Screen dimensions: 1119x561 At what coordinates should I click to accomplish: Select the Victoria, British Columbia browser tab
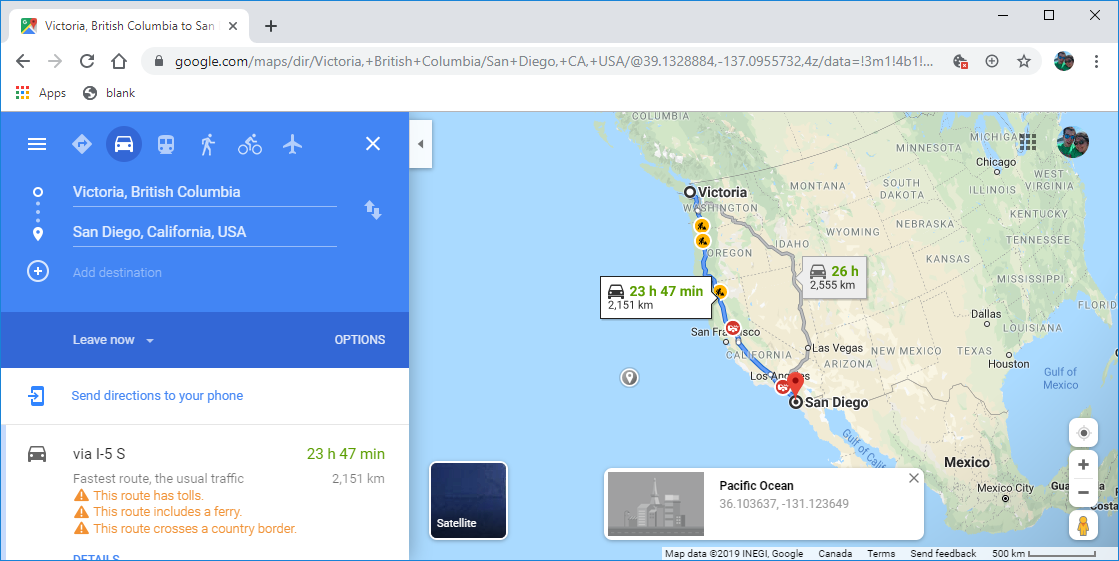tap(127, 26)
